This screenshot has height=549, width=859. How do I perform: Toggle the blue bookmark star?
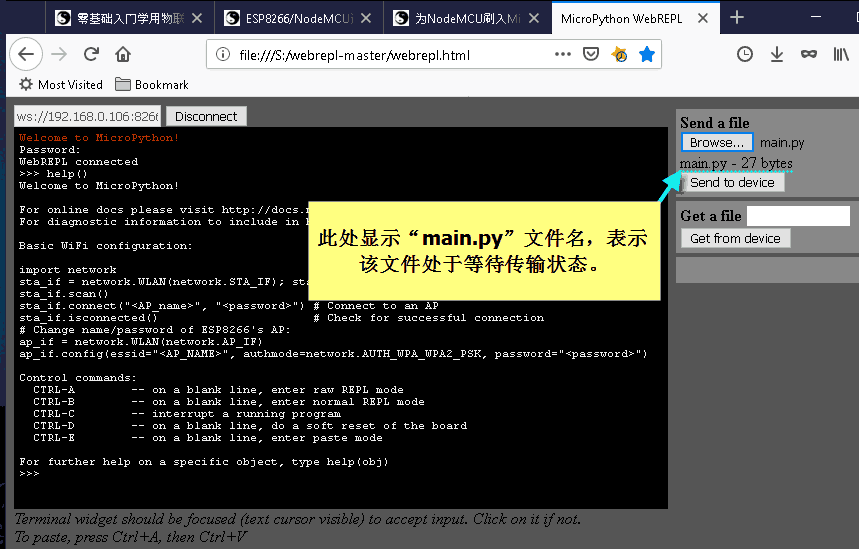click(647, 54)
